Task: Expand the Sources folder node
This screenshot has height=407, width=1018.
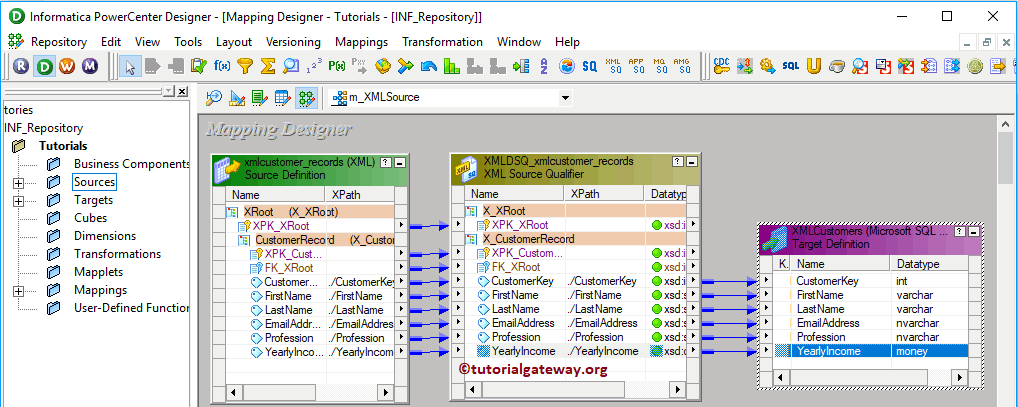Action: (x=18, y=182)
